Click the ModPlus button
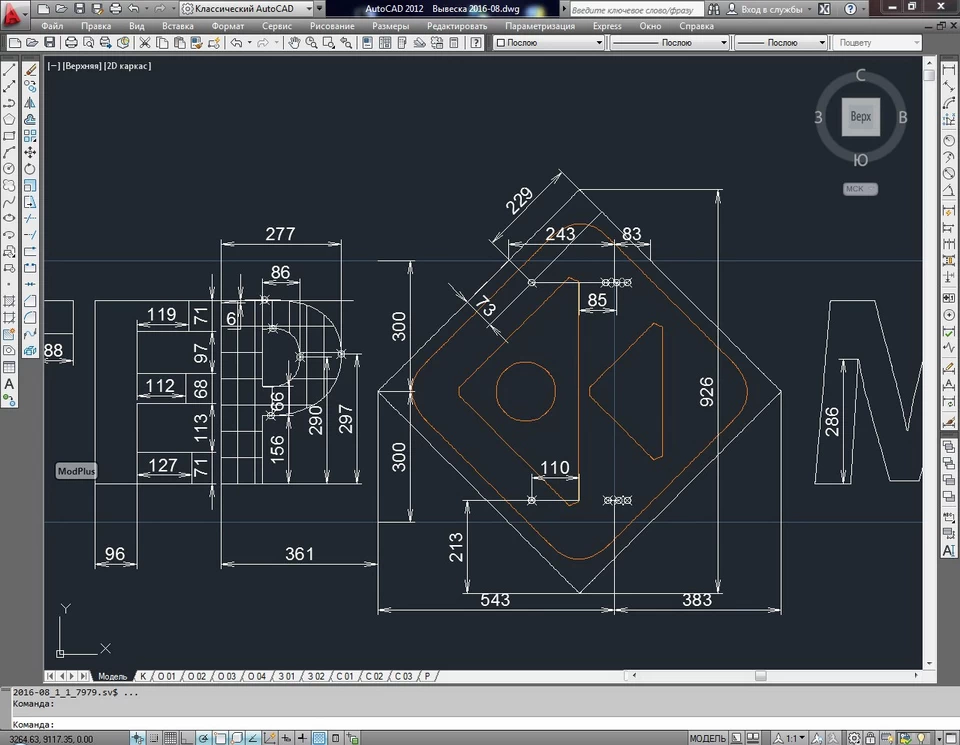The width and height of the screenshot is (960, 745). pyautogui.click(x=76, y=471)
